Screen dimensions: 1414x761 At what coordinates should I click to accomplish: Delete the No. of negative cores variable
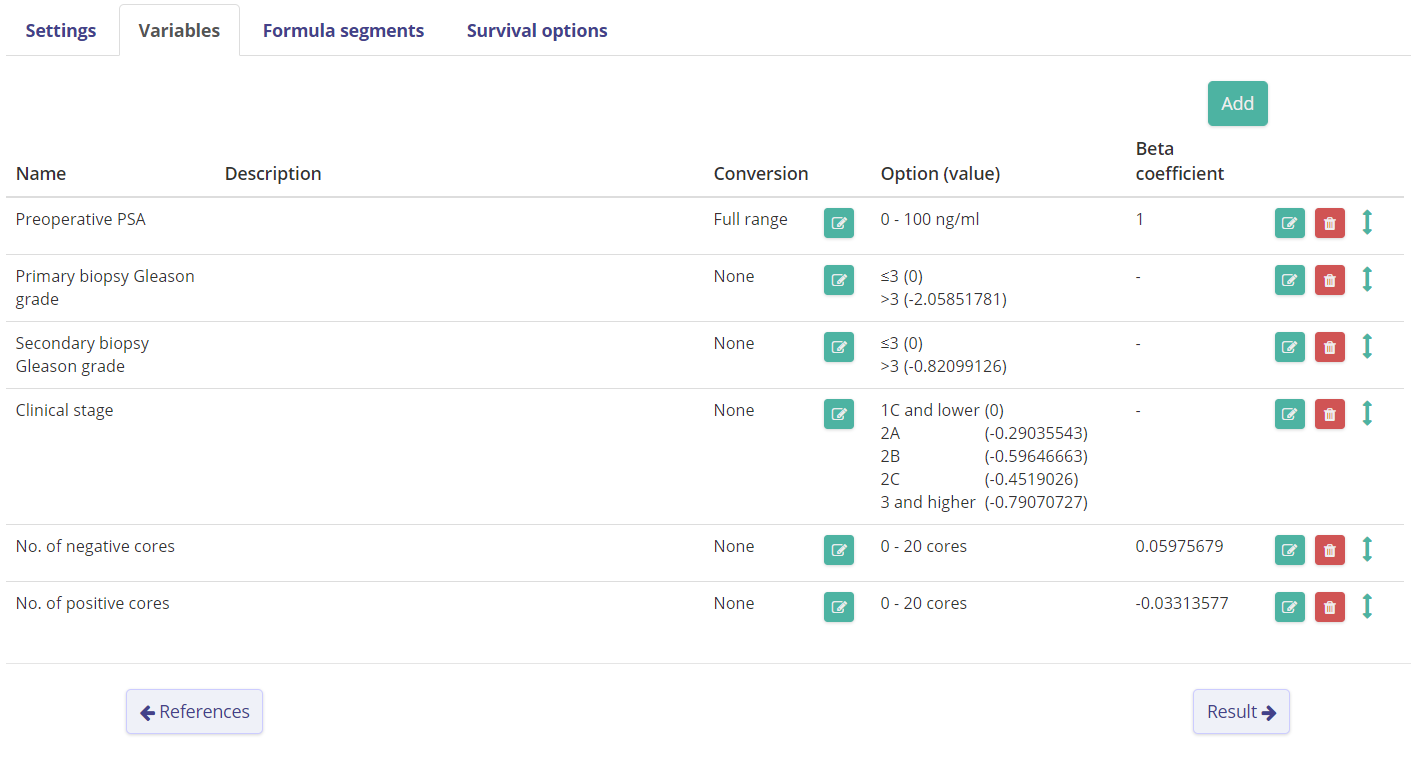pos(1329,550)
